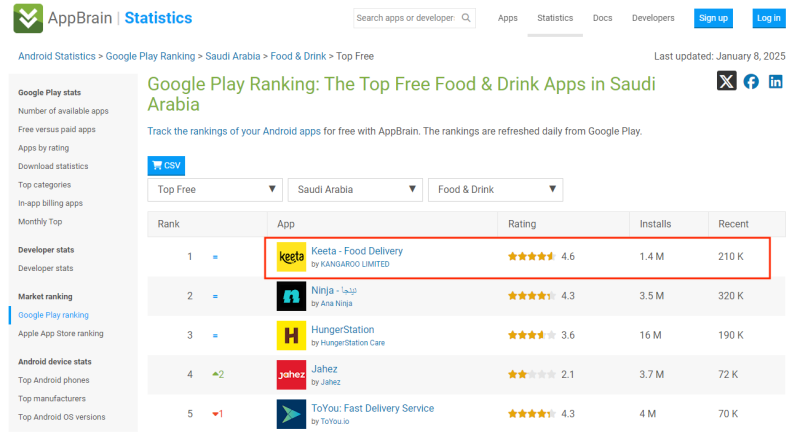Screen dimensions: 800x432
Task: Open the Keeta app icon
Action: (291, 257)
